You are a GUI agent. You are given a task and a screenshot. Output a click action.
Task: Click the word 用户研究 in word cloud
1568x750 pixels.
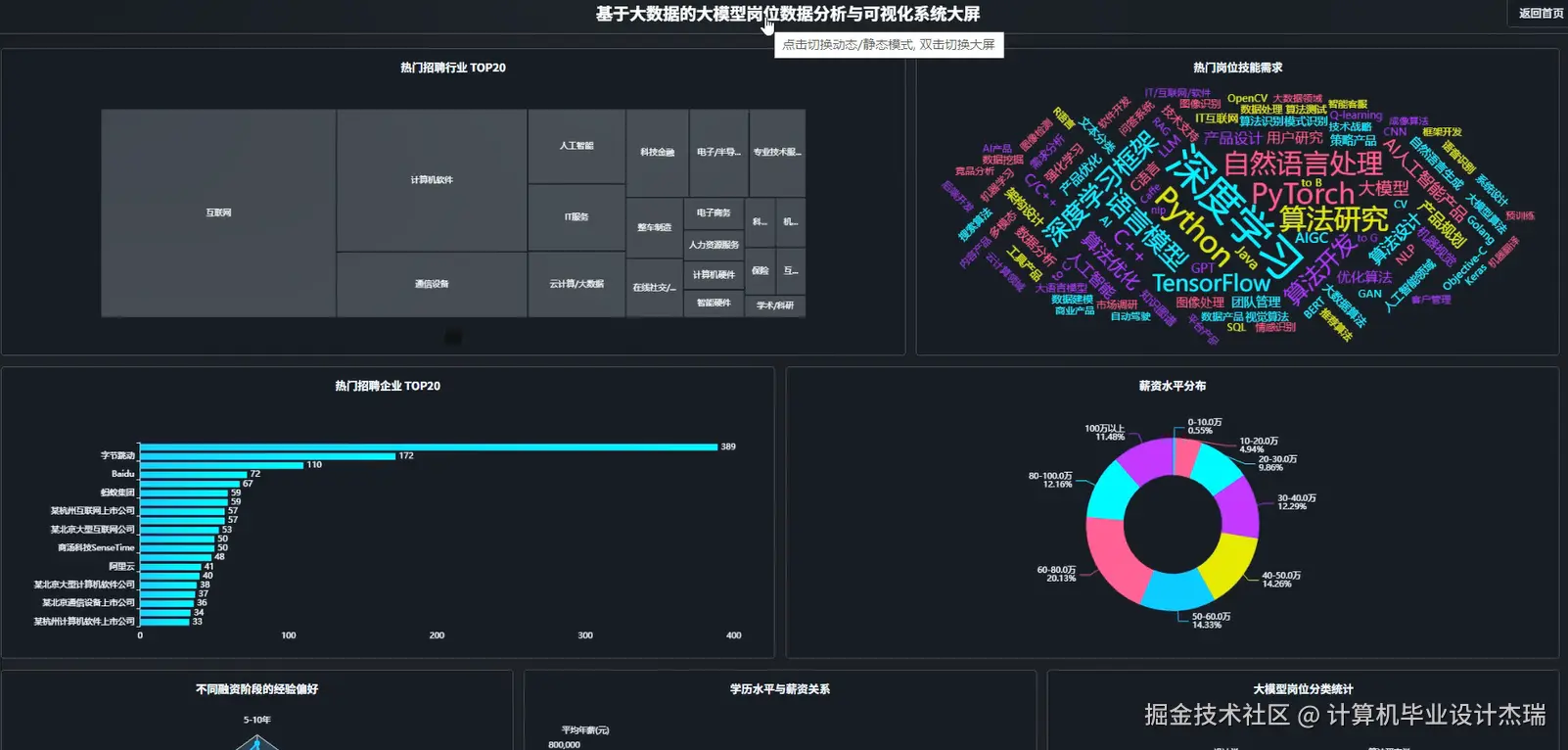(x=1294, y=138)
